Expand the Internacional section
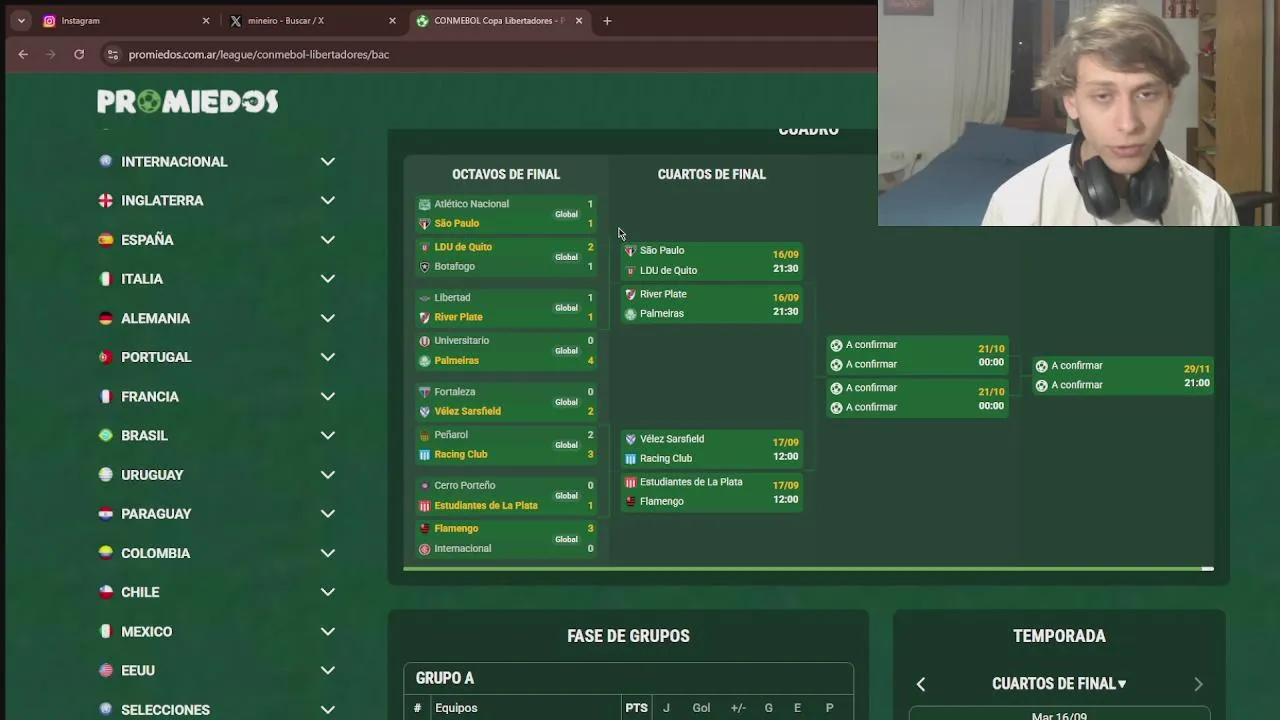 [327, 161]
